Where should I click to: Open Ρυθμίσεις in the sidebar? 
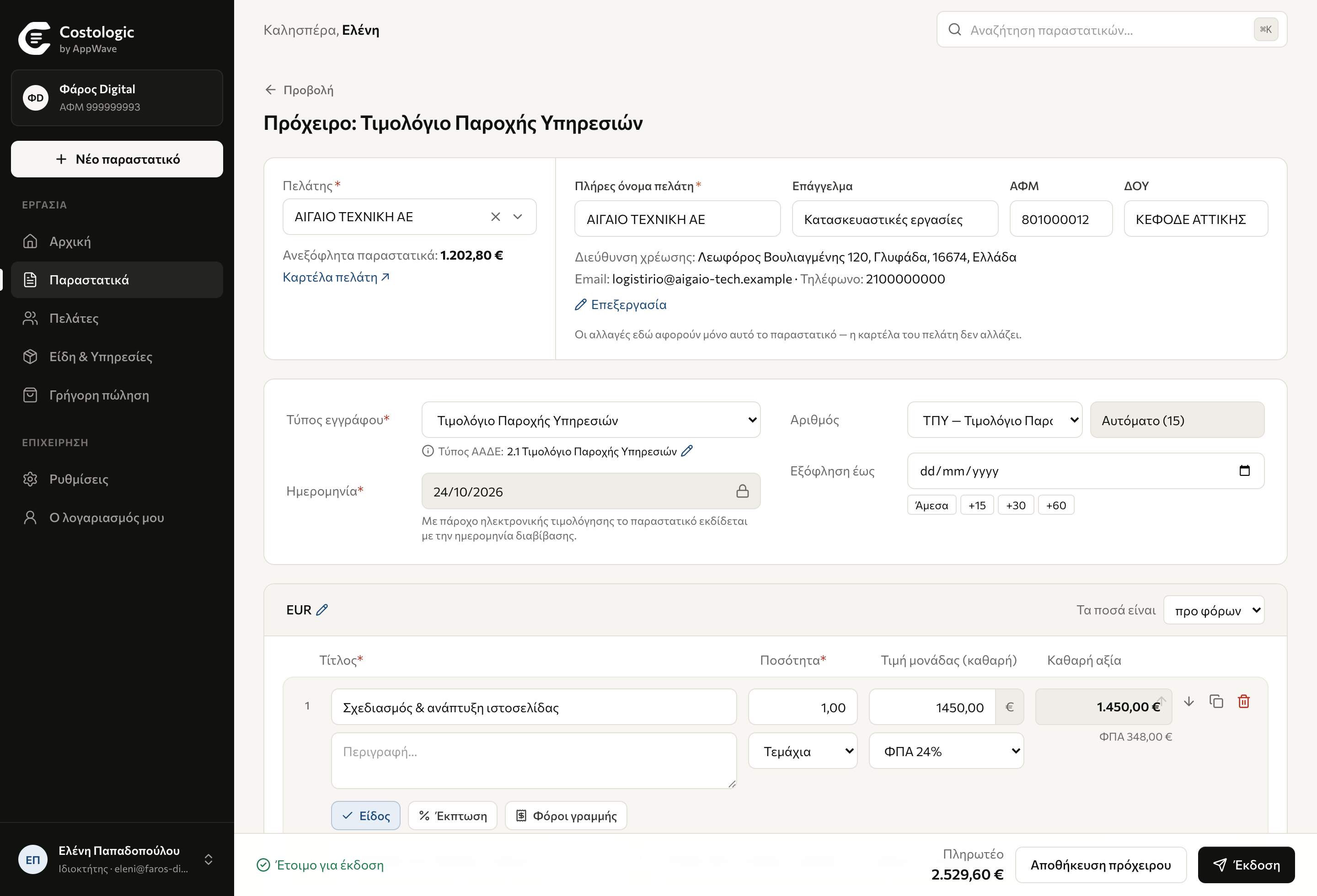click(x=117, y=479)
